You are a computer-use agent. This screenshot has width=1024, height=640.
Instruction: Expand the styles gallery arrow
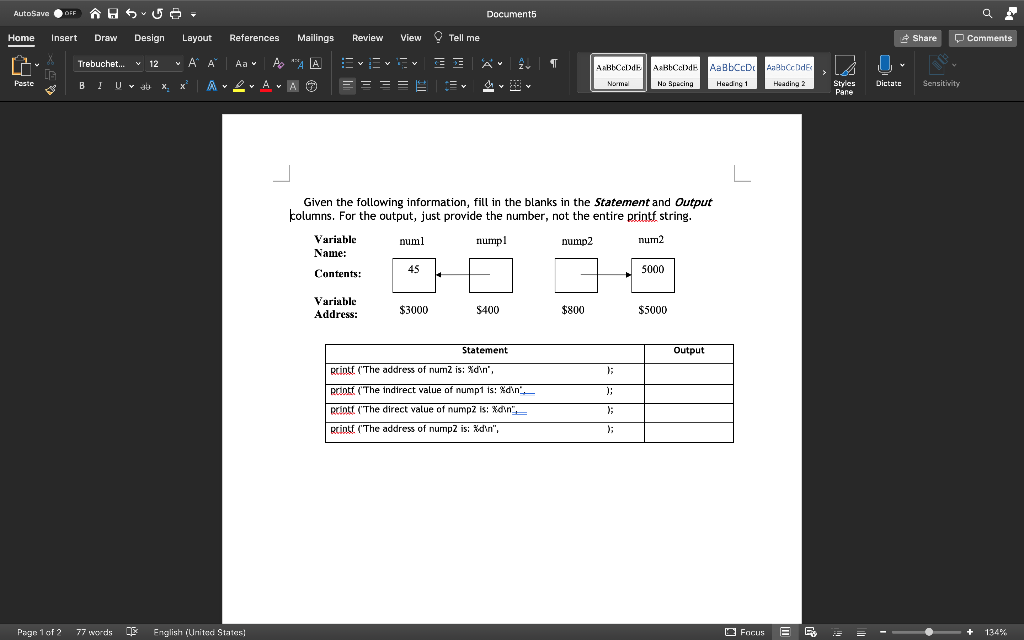pos(824,72)
